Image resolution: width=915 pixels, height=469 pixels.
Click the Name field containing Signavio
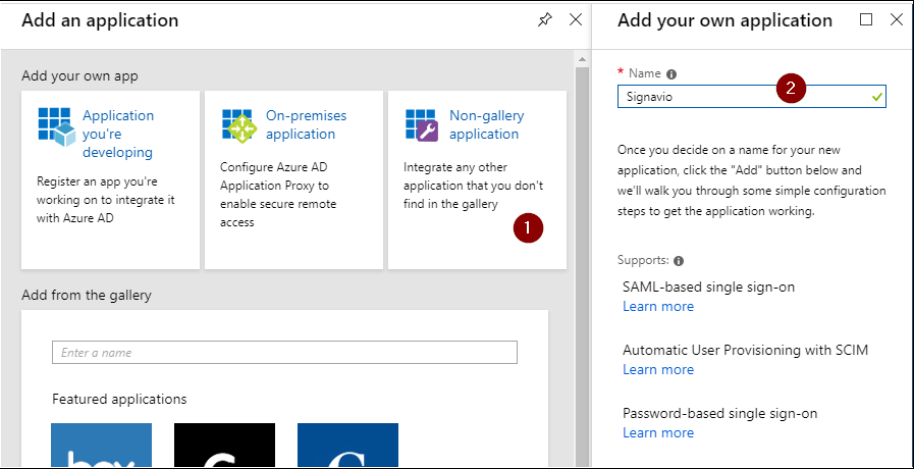(x=752, y=97)
